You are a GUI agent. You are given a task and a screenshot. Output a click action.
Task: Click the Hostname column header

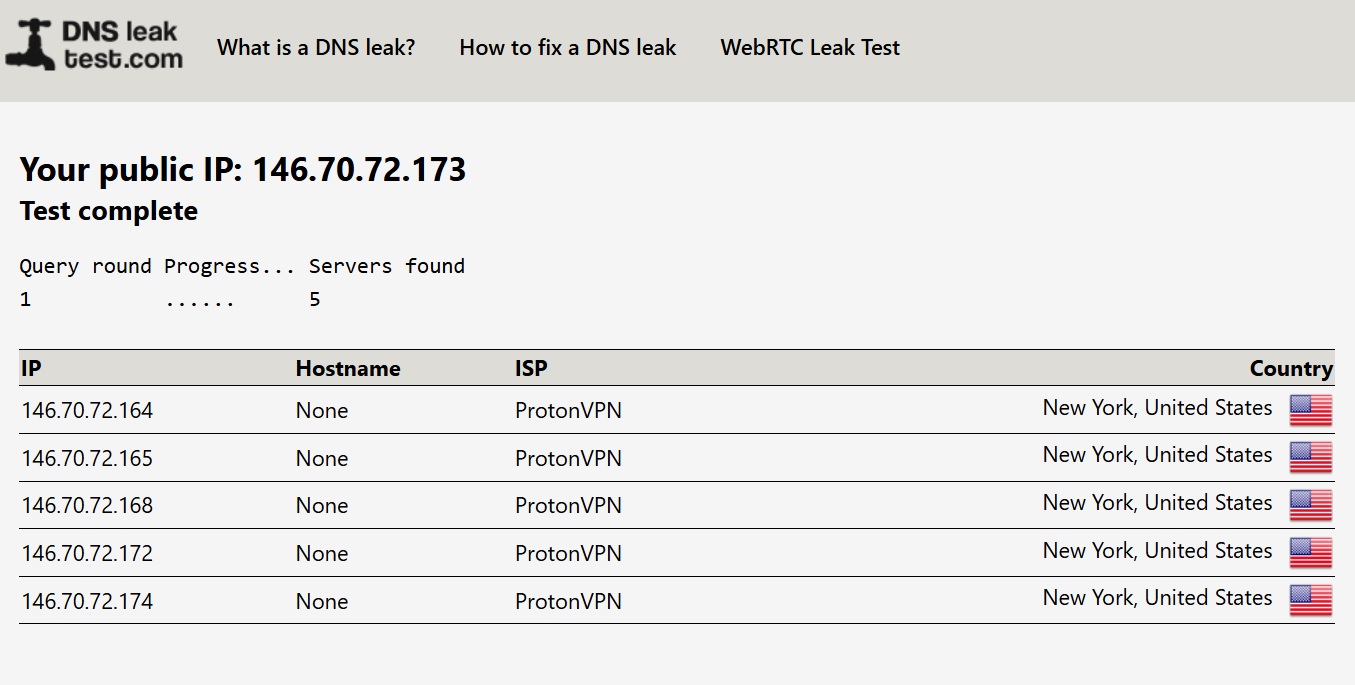pos(348,368)
